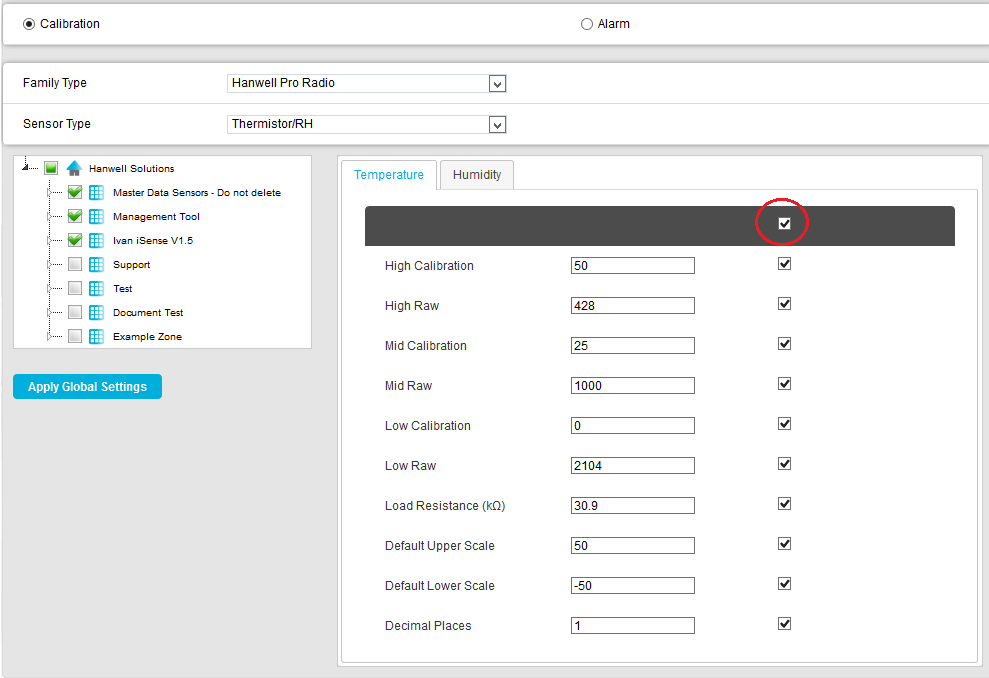Click the Document Test grid icon
This screenshot has width=989, height=678.
coord(97,313)
